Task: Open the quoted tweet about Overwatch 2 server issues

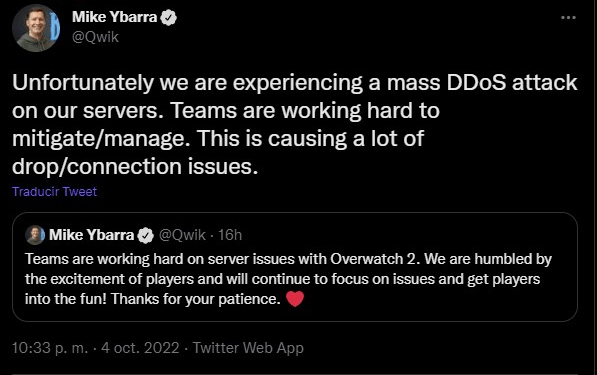Action: [295, 267]
